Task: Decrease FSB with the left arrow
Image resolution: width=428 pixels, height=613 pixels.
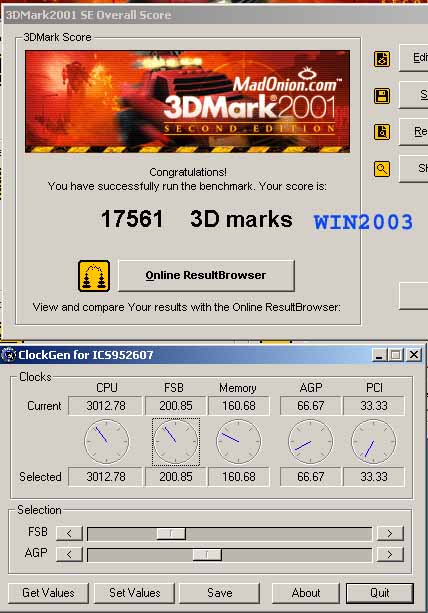Action: [69, 533]
